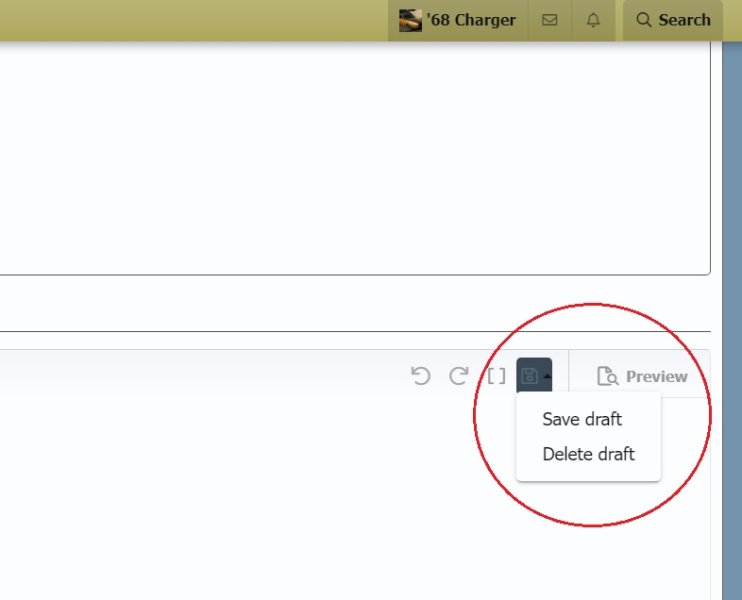Click the blue-gray page margin on right
The image size is (742, 600).
[x=732, y=300]
